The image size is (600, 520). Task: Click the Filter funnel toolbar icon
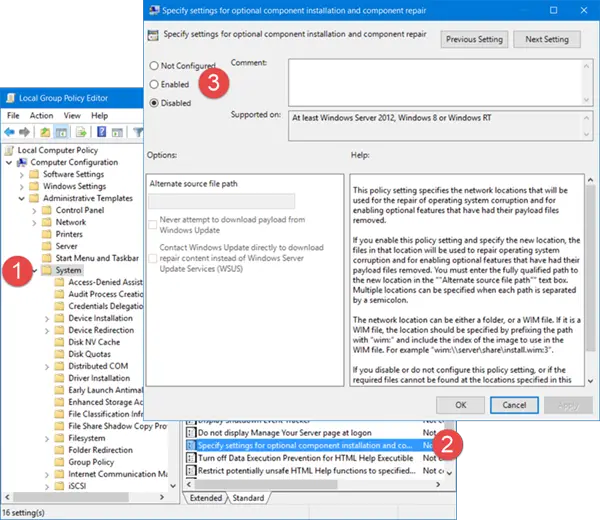(x=139, y=130)
